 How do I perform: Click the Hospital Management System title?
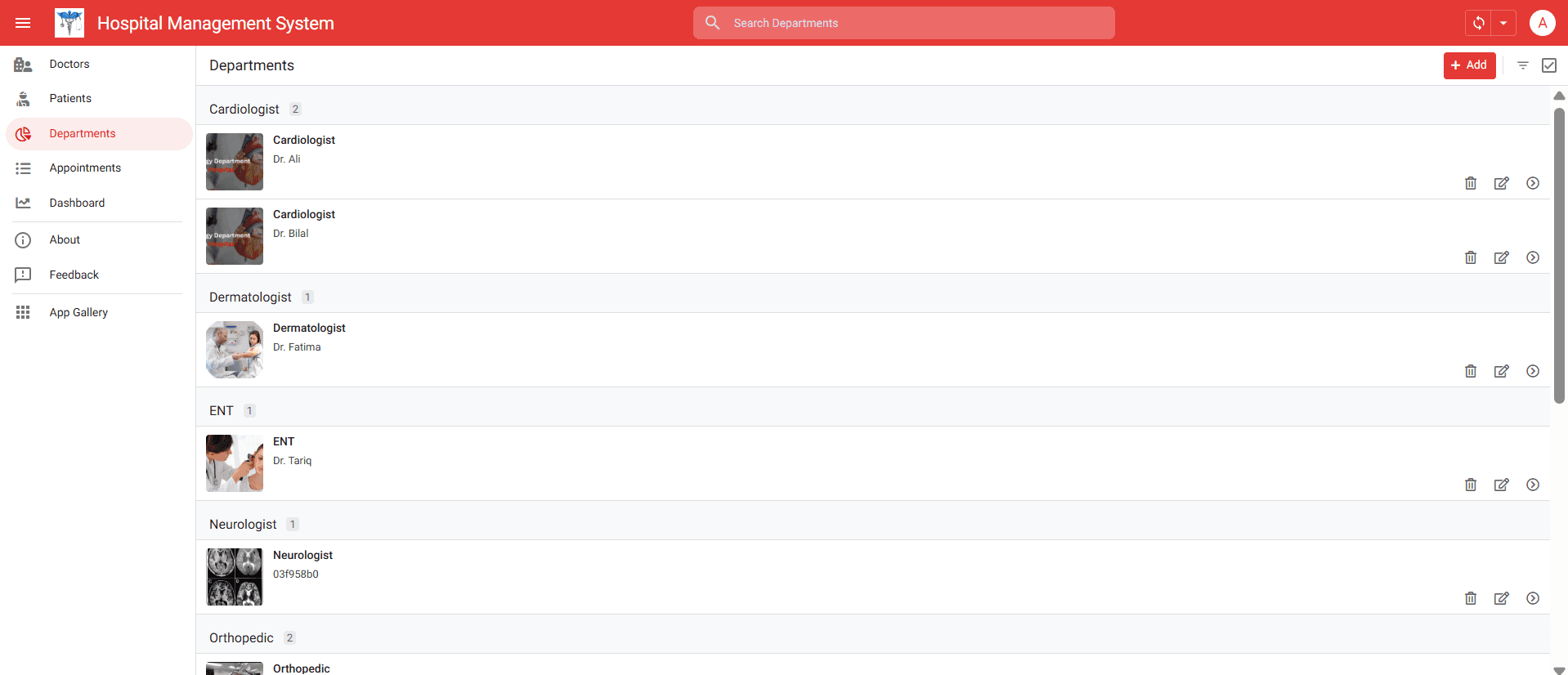(x=216, y=23)
